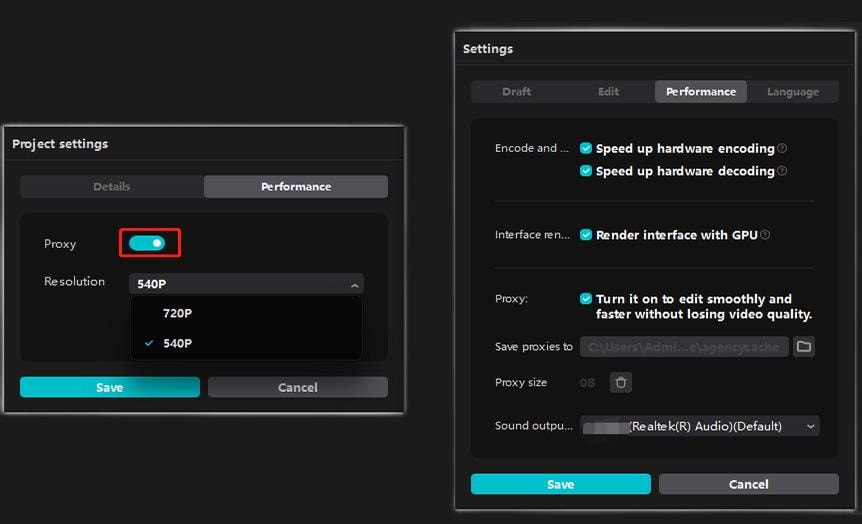The height and width of the screenshot is (524, 862).
Task: Turn off the Proxy toggle in Project settings
Action: click(x=147, y=243)
